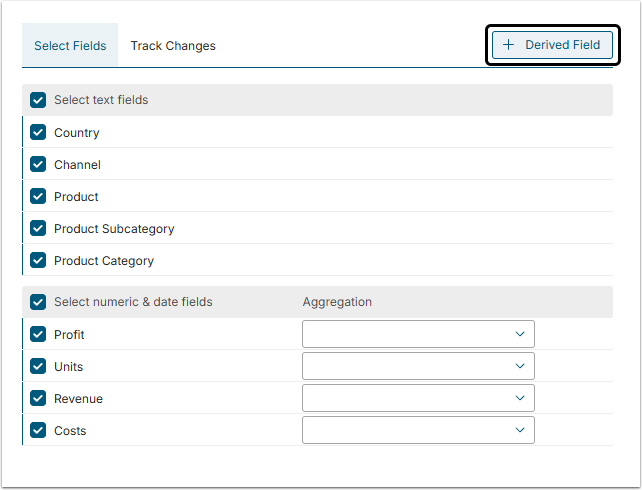
Task: Uncheck the Country field checkbox
Action: point(39,133)
